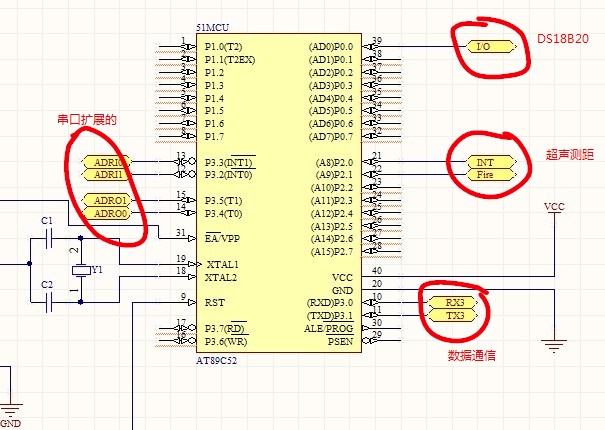Click pin label (A11)P2.3
605x430 pixels.
pos(332,201)
